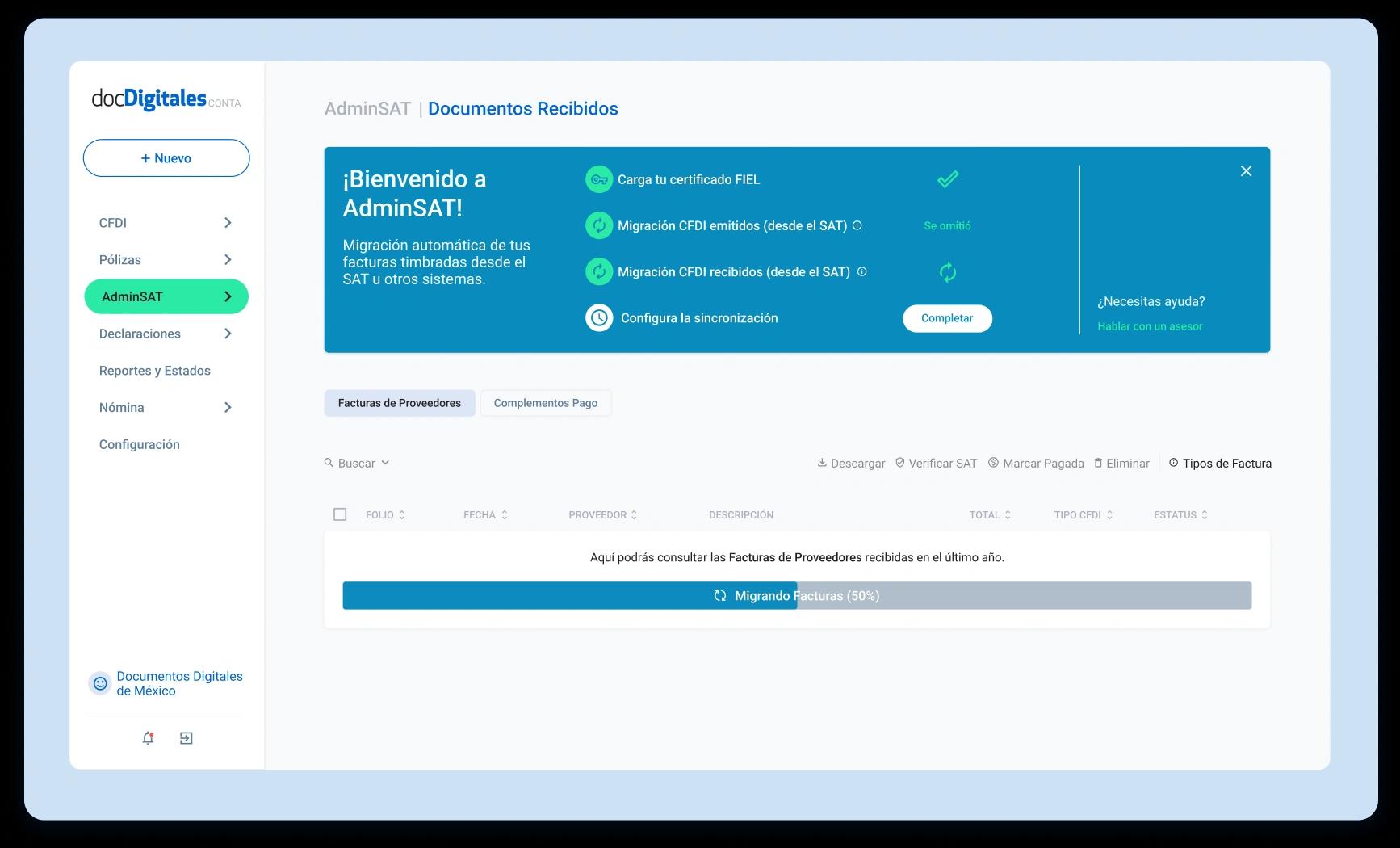Click info icon beside CFDI emitidos
Image resolution: width=1400 pixels, height=848 pixels.
(857, 225)
